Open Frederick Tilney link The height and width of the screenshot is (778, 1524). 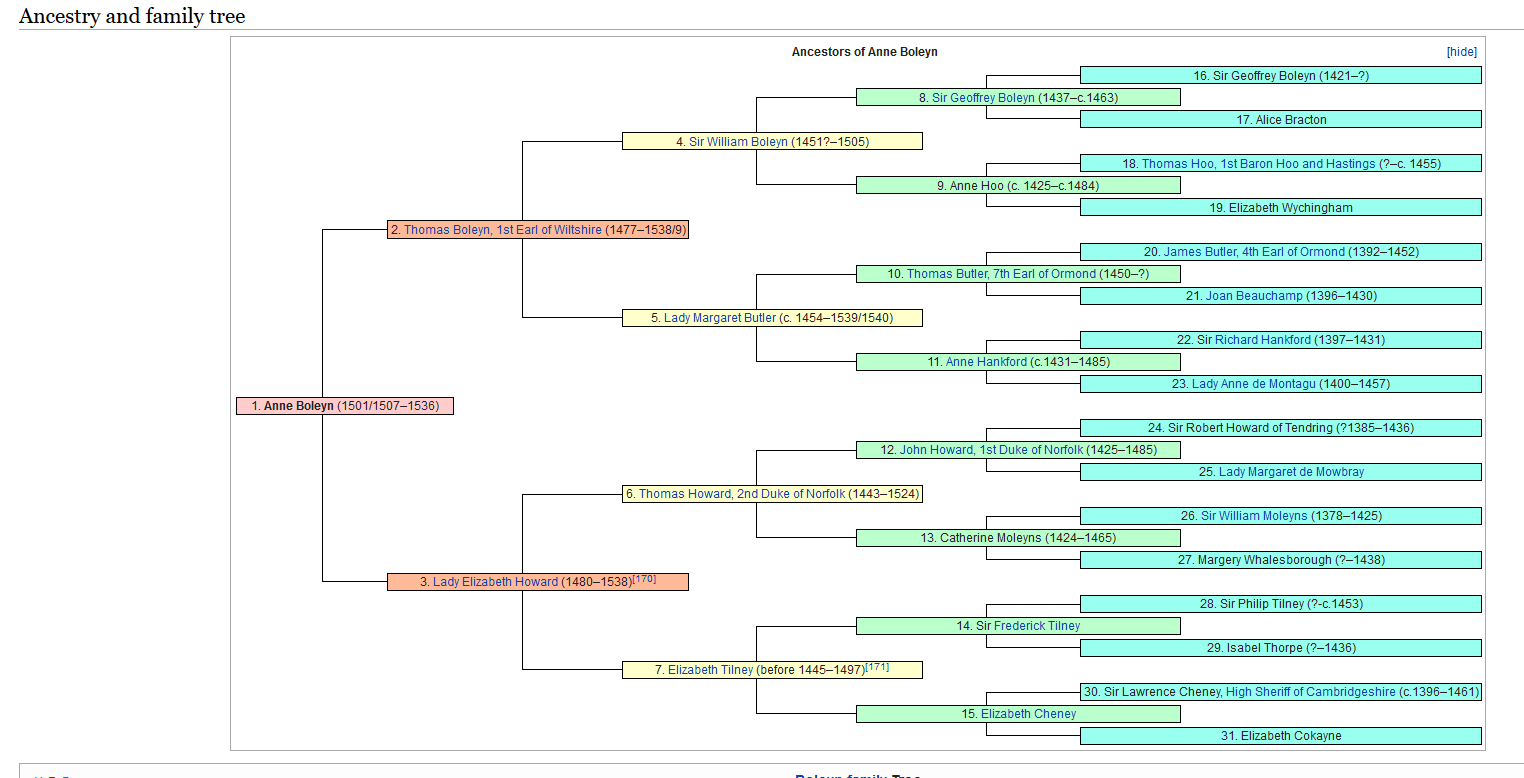1037,626
